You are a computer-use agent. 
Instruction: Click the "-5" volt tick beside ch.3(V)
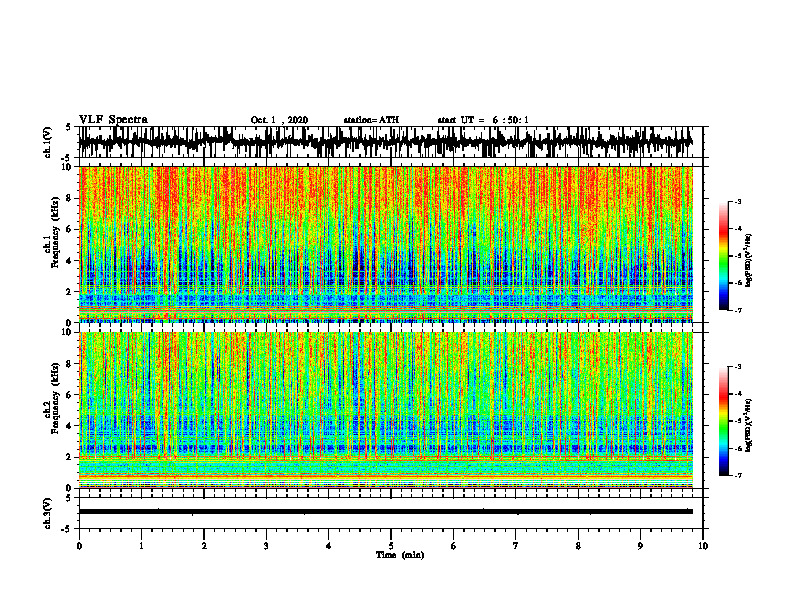[67, 529]
